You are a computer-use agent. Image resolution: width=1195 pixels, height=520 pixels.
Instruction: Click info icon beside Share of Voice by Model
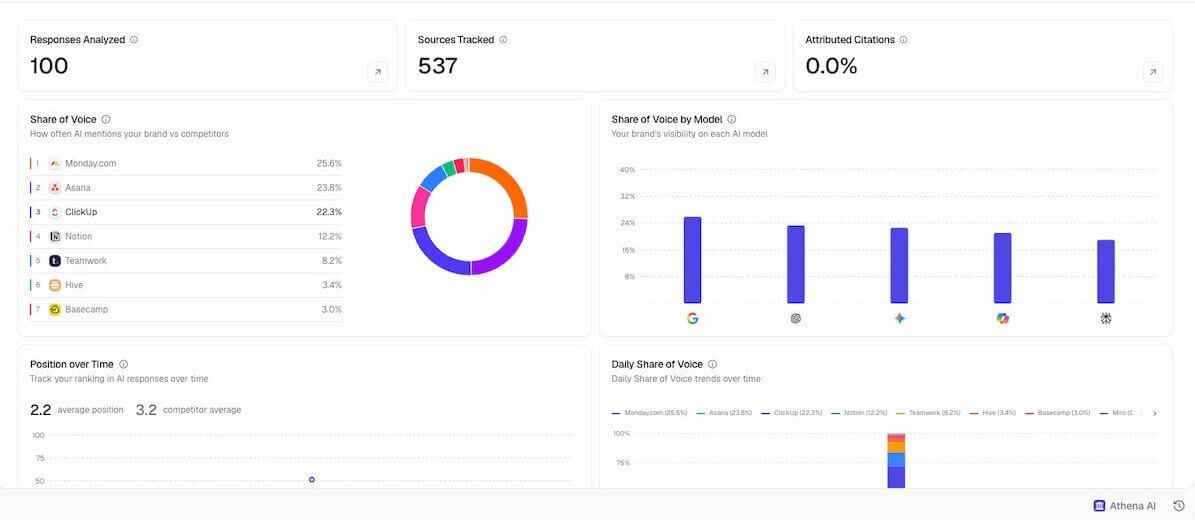[732, 120]
